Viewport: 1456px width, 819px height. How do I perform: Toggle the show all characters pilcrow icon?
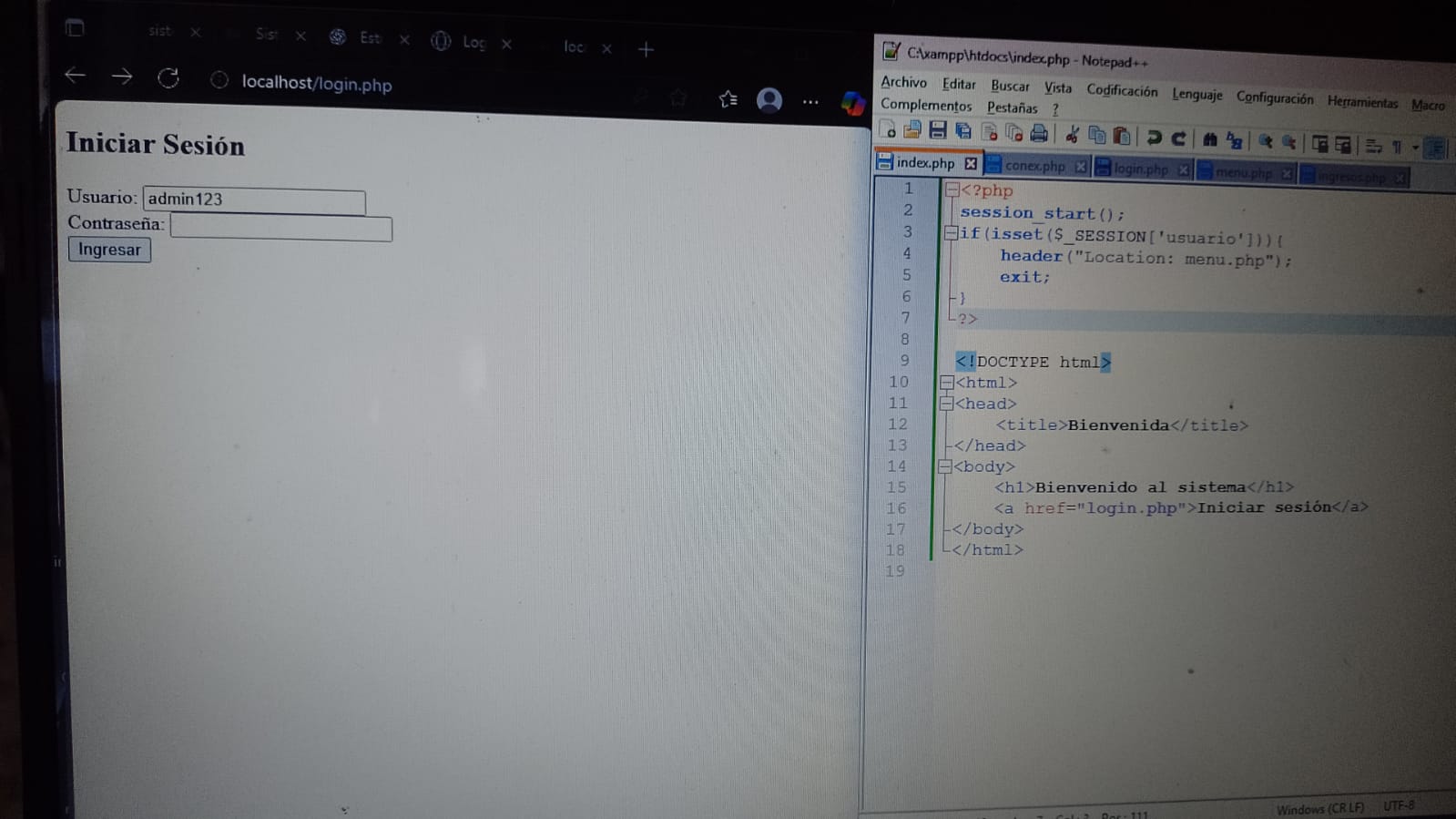1397,147
